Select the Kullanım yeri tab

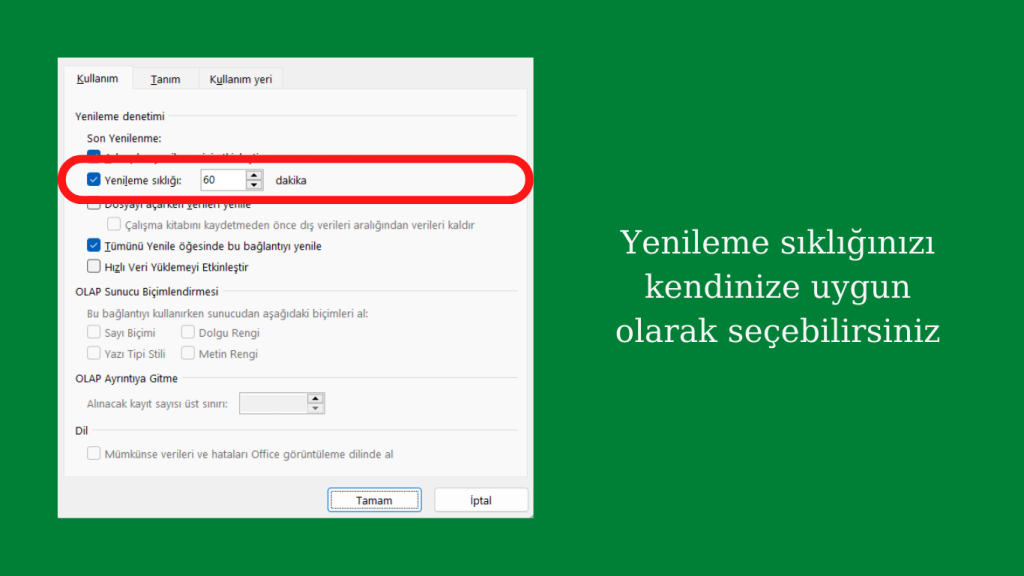[x=240, y=80]
